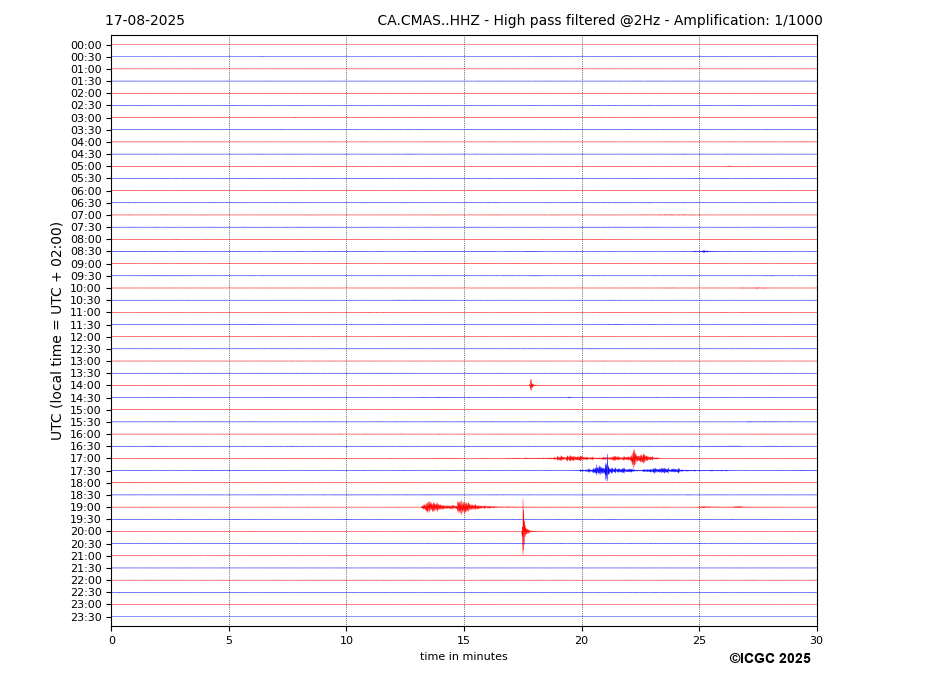Click the 23:30 time row label
This screenshot has height=696, width=927.
coord(86,617)
